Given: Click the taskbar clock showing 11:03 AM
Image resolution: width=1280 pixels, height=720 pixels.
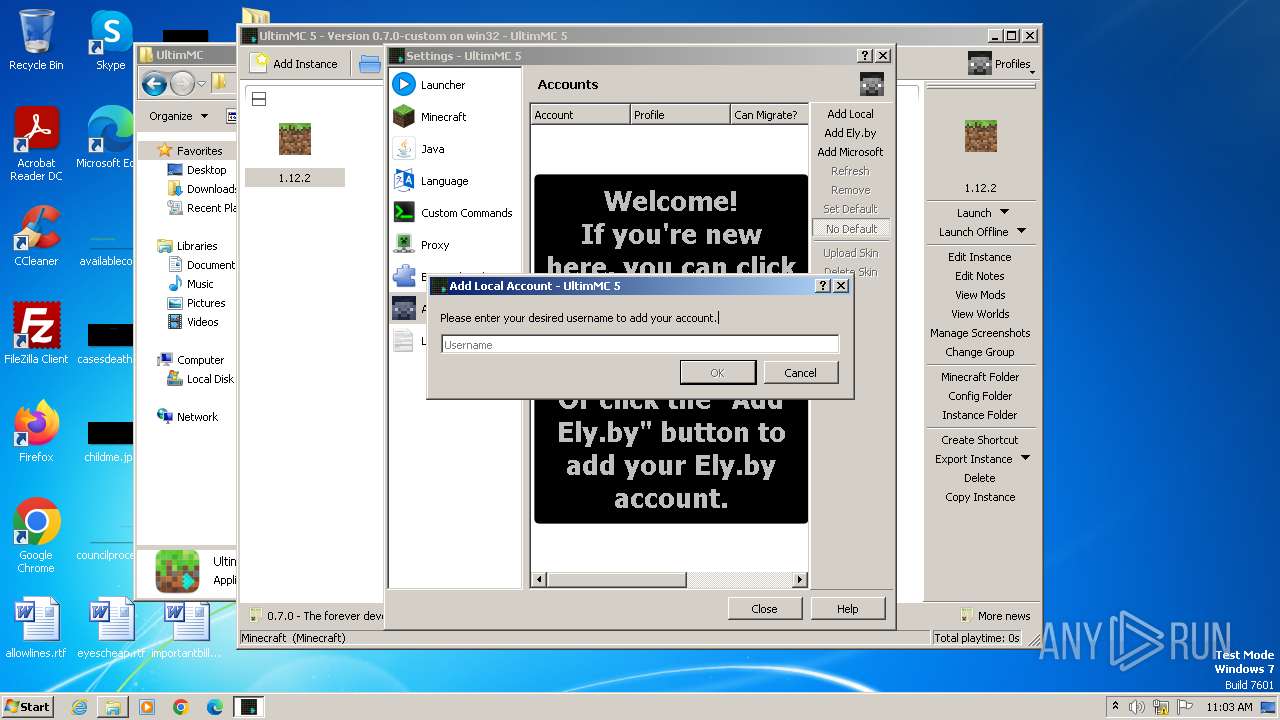Looking at the screenshot, I should (1229, 707).
